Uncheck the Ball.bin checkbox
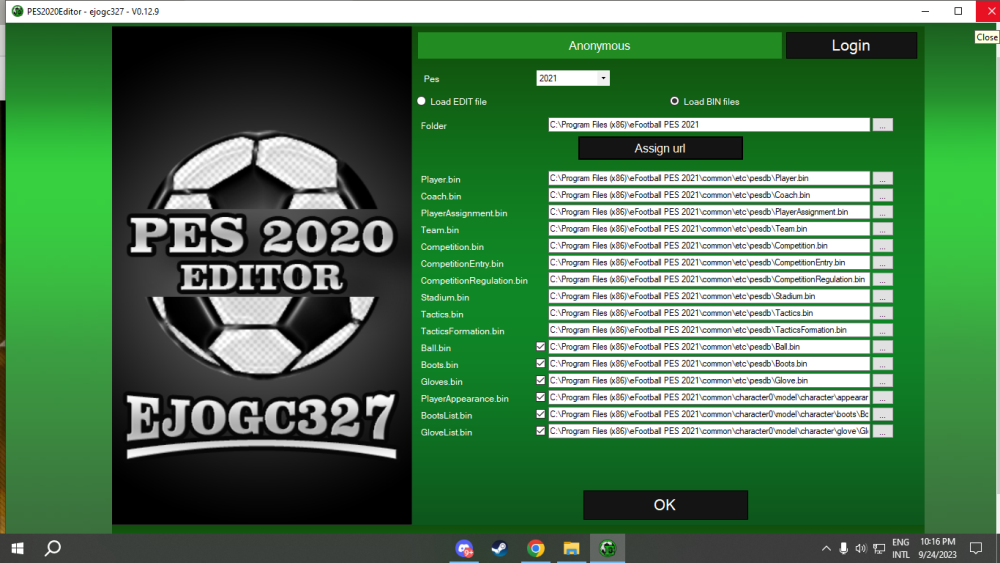Viewport: 1000px width, 563px height. click(541, 347)
